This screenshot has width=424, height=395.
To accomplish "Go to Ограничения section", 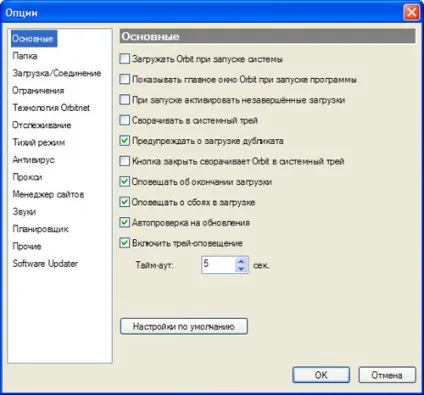I will [38, 91].
